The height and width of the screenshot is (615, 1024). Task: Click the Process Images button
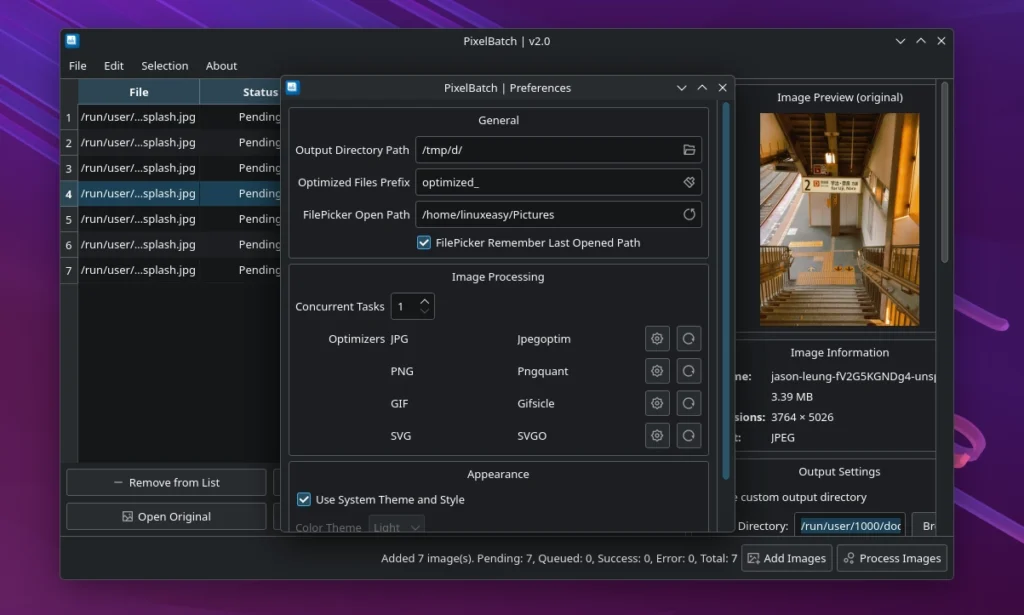point(891,558)
